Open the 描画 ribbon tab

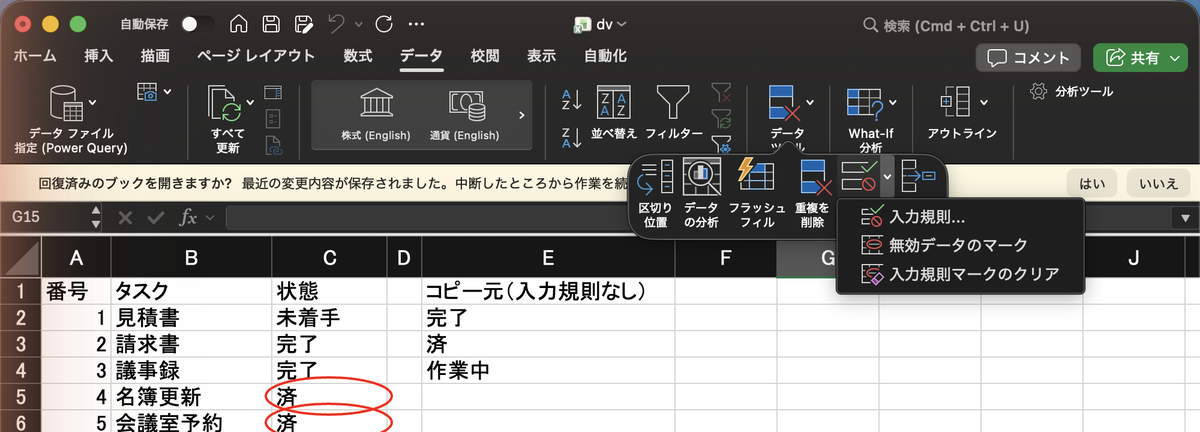pyautogui.click(x=155, y=56)
